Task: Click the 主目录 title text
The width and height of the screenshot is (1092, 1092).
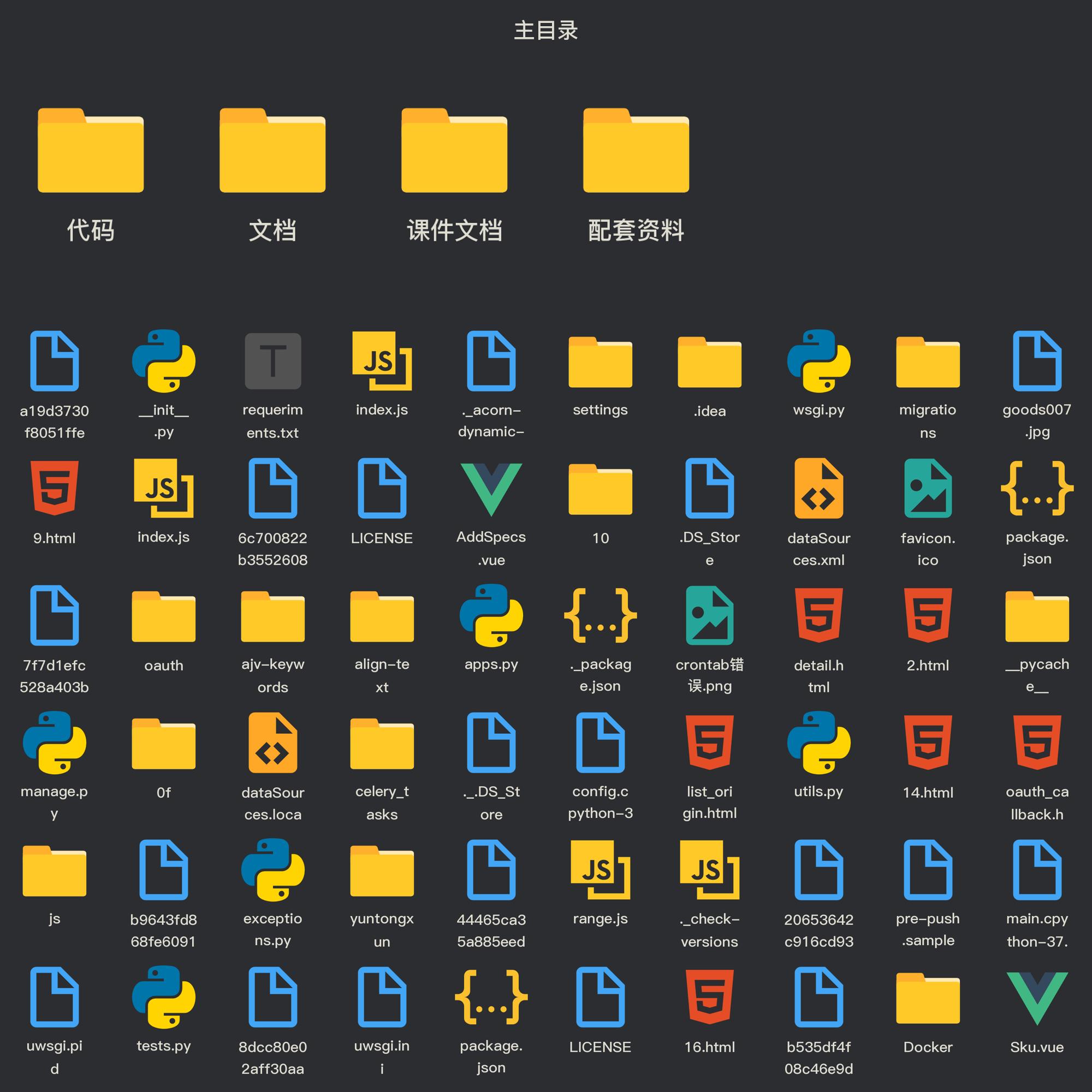Action: pyautogui.click(x=546, y=31)
